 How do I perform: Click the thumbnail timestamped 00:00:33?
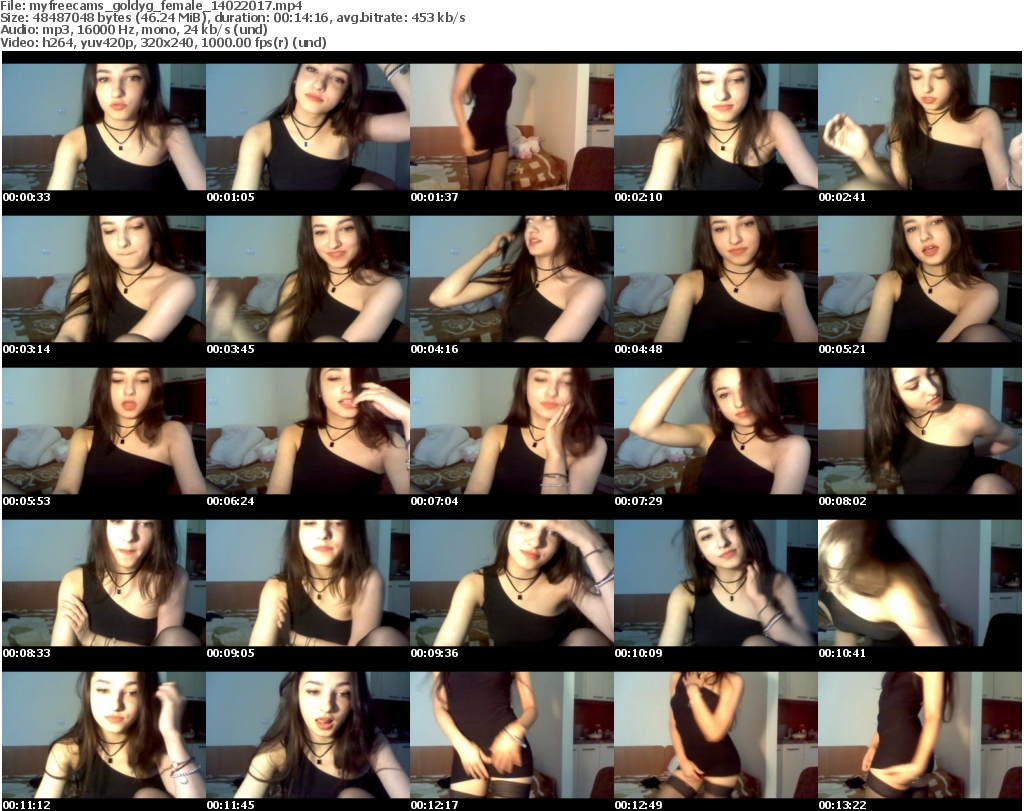click(x=104, y=127)
